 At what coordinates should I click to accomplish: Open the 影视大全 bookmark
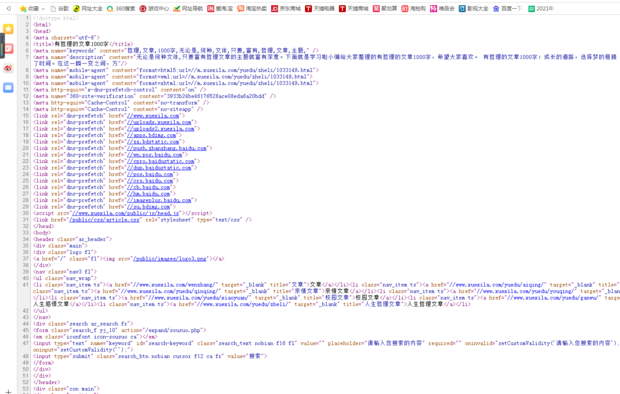click(x=474, y=8)
